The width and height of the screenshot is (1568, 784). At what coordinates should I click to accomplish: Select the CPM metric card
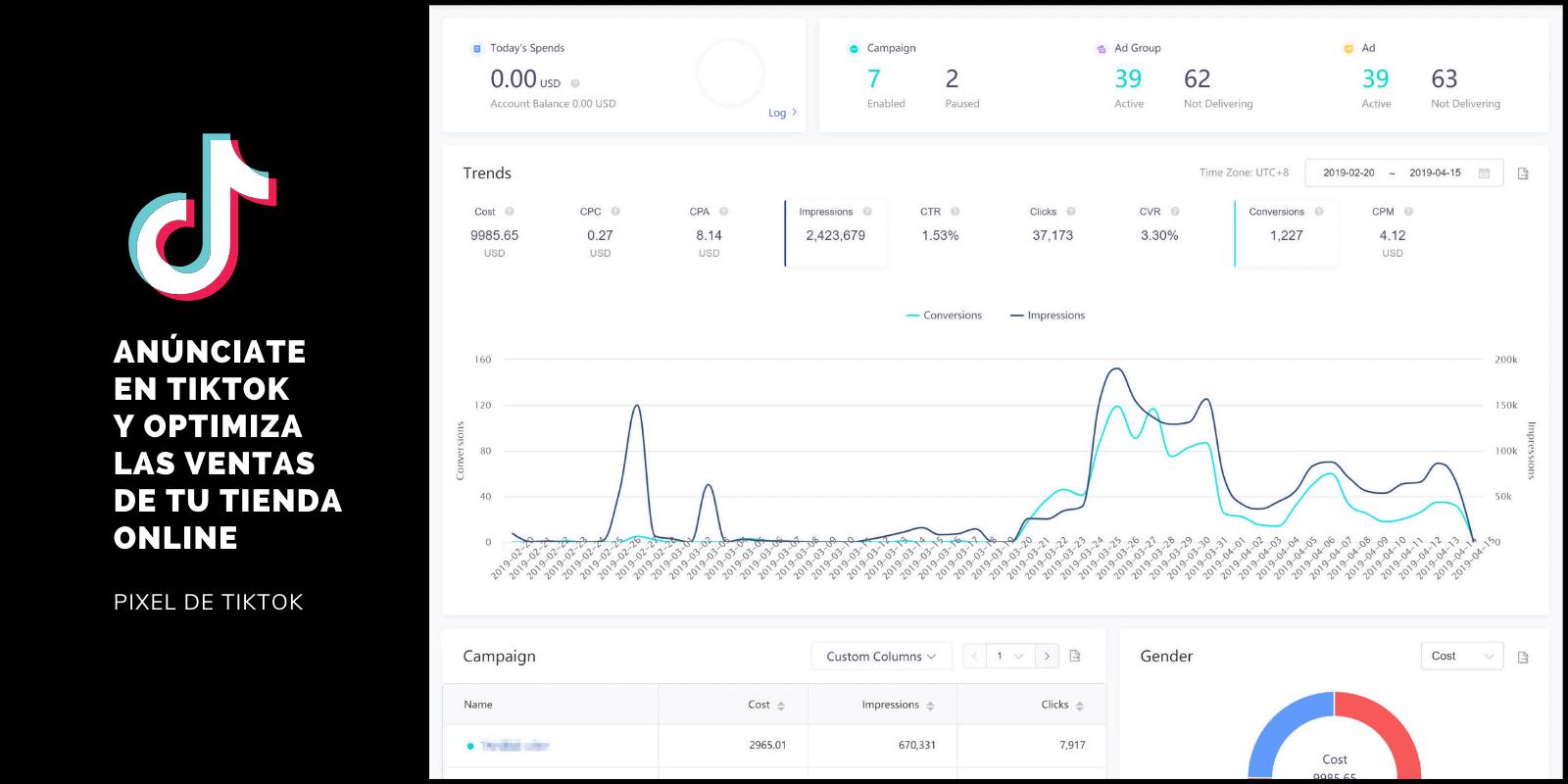[1392, 233]
